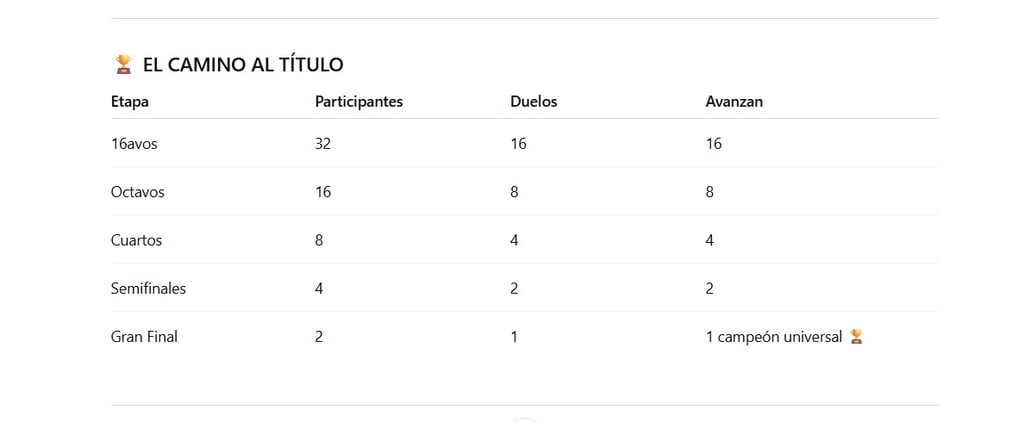Click the partially visible circle button at the bottom

coord(524,420)
